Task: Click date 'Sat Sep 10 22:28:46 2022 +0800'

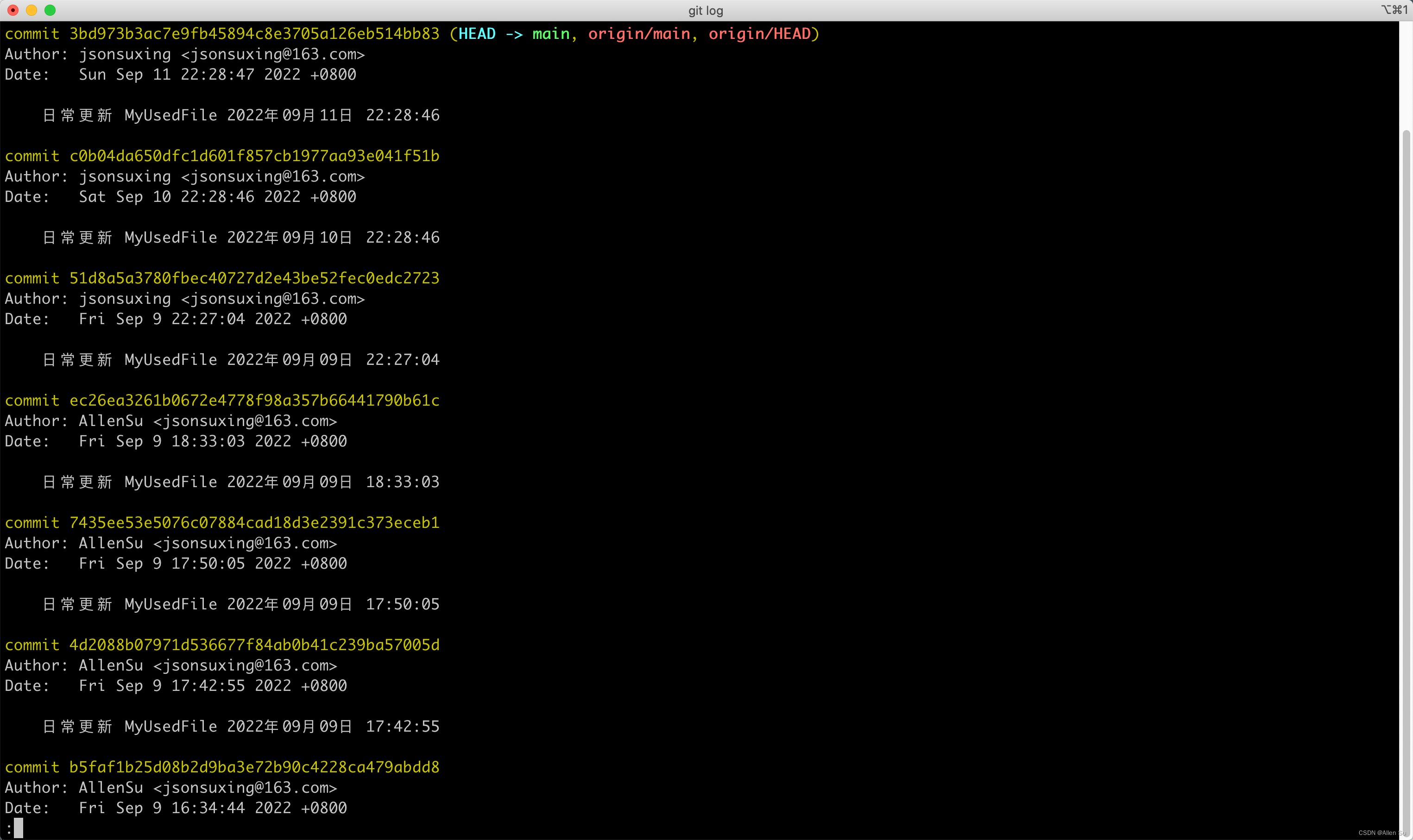Action: [x=217, y=197]
